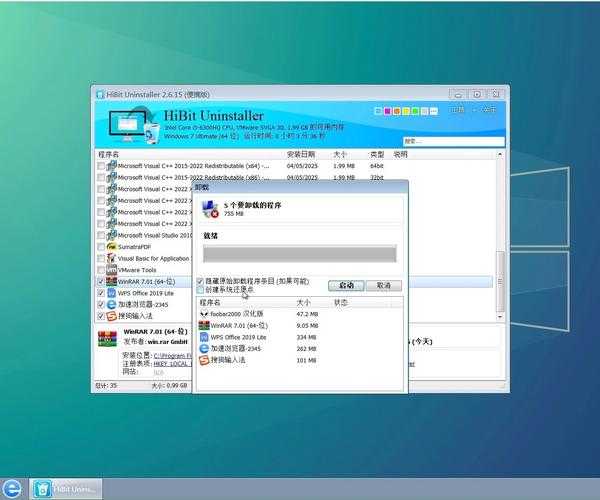The height and width of the screenshot is (500, 600).
Task: Select the WPS Office 2019 Lite icon in the dialog
Action: [x=204, y=338]
